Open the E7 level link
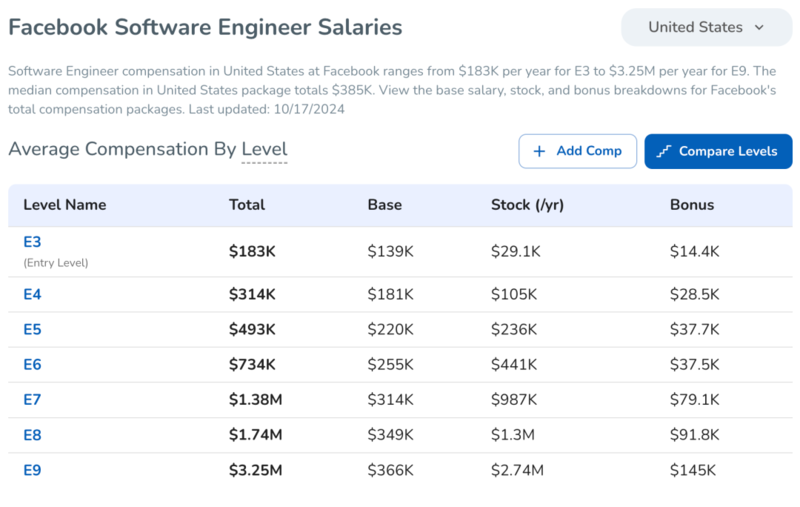Viewport: 800px width, 507px height. point(32,399)
